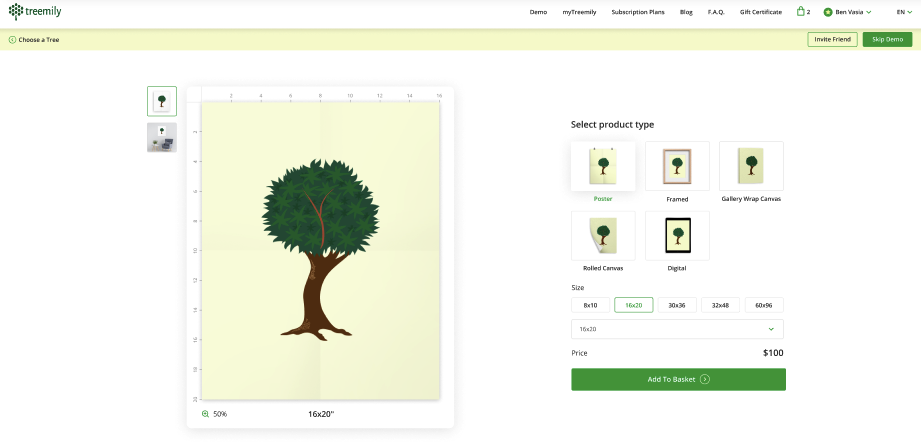Select the Framed product type
Viewport: 921px width, 445px height.
pyautogui.click(x=677, y=166)
